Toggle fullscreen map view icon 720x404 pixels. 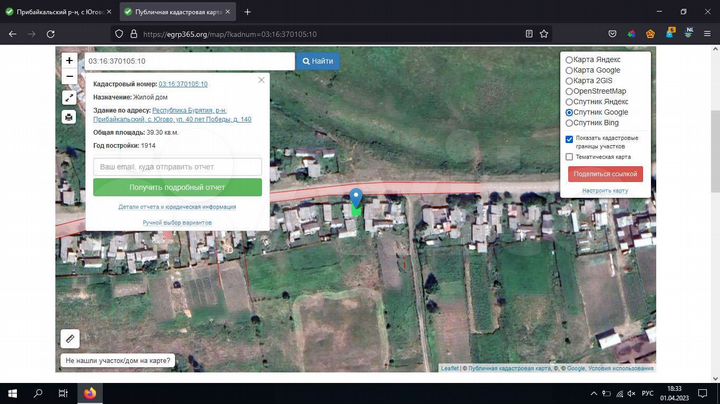coord(69,98)
